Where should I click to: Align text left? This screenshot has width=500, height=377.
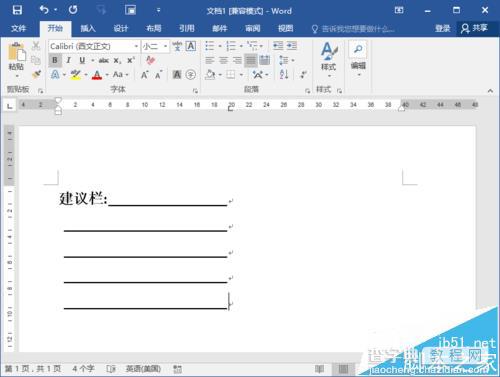[210, 60]
